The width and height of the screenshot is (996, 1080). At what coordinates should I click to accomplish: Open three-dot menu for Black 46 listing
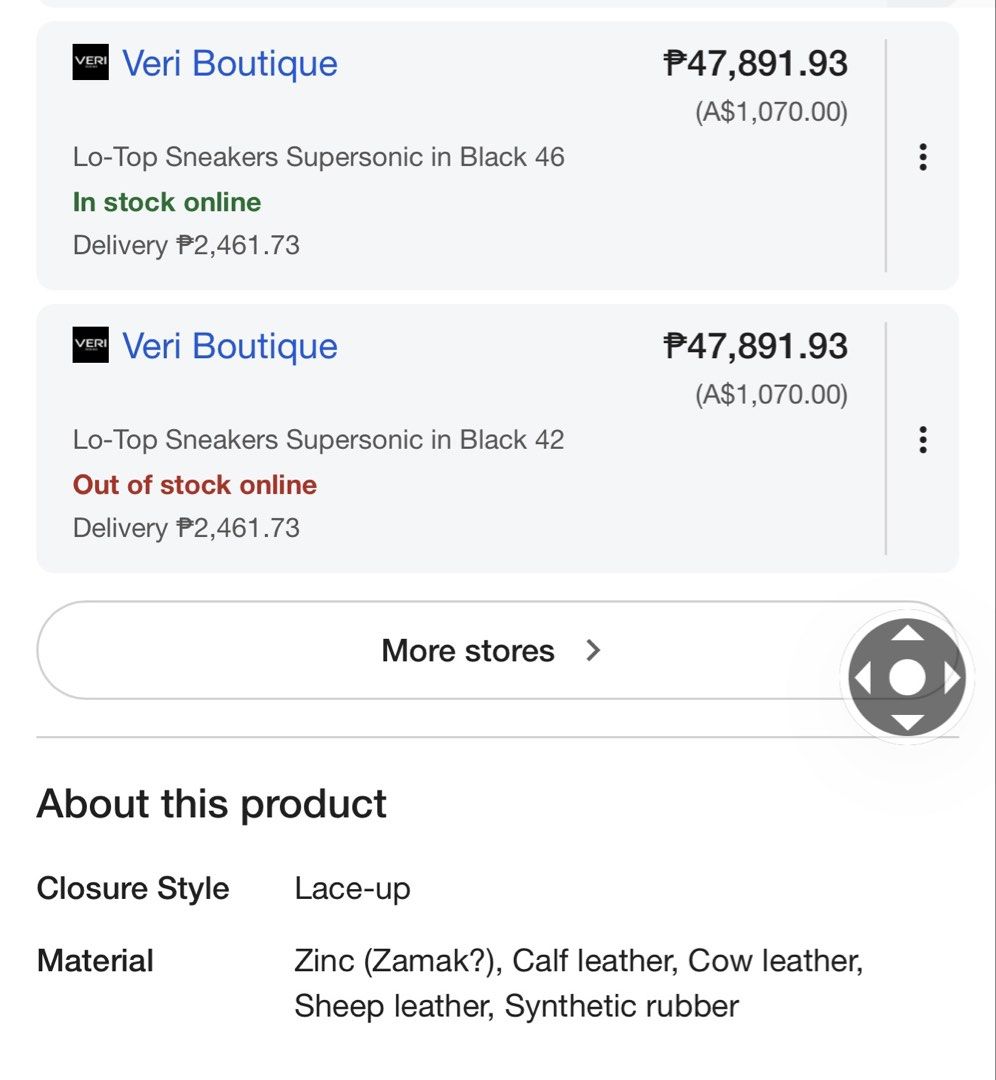923,157
